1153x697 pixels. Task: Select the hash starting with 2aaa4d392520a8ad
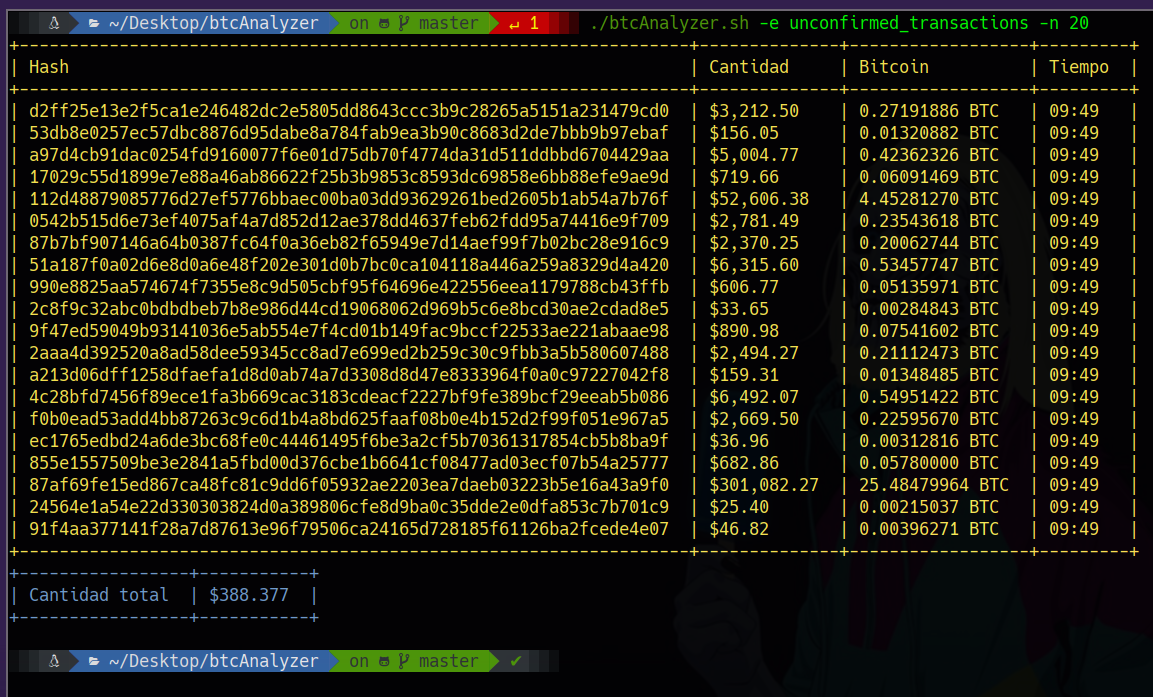pos(349,354)
